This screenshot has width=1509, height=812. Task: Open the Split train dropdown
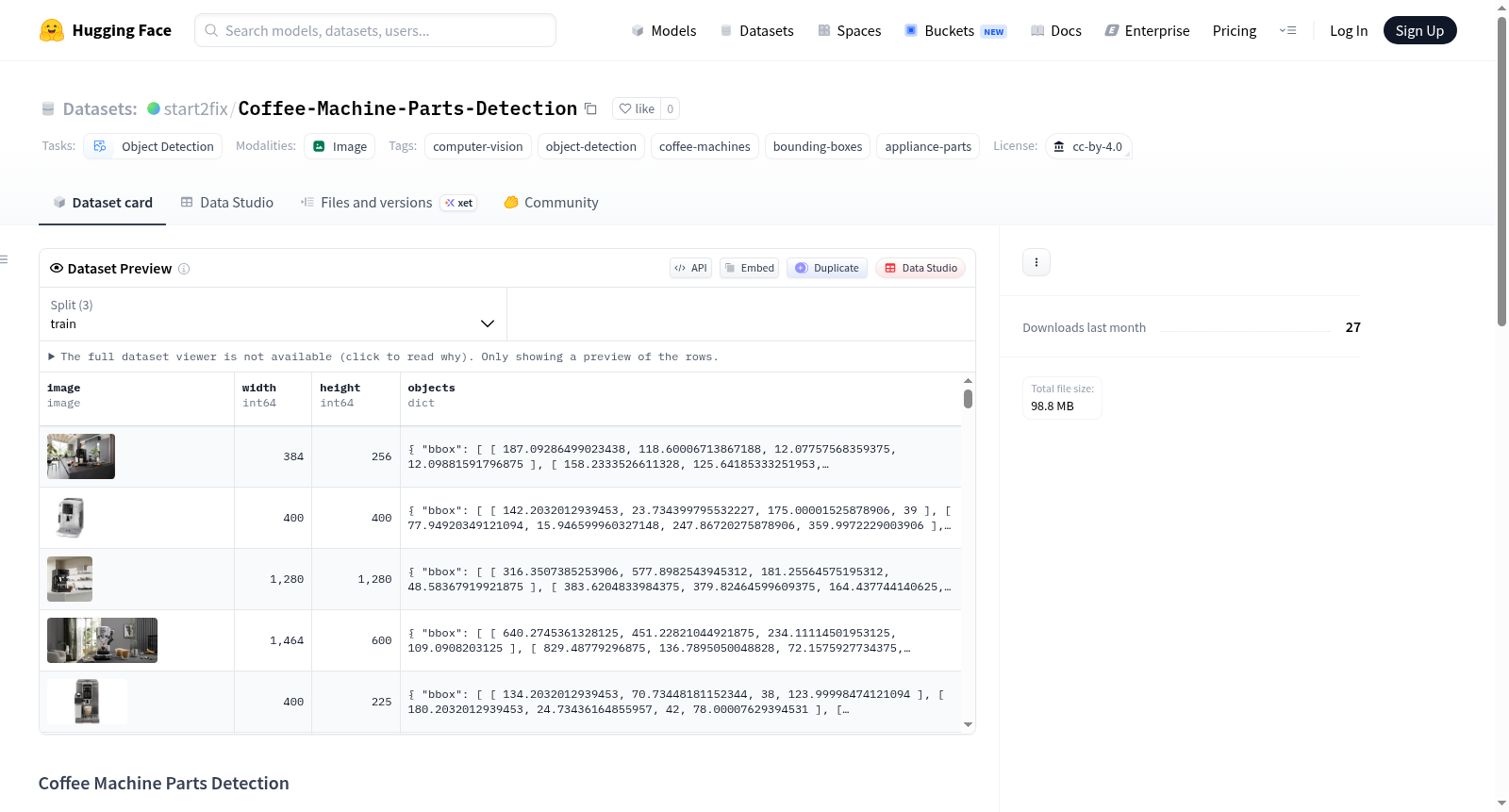(x=273, y=314)
